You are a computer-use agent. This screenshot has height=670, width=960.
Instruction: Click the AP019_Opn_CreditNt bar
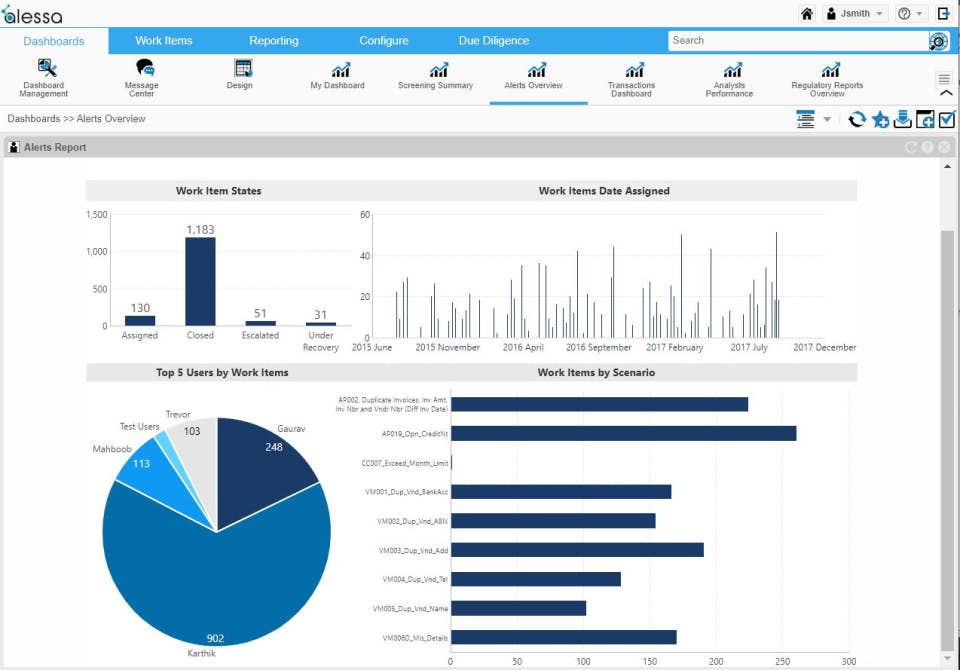point(623,434)
